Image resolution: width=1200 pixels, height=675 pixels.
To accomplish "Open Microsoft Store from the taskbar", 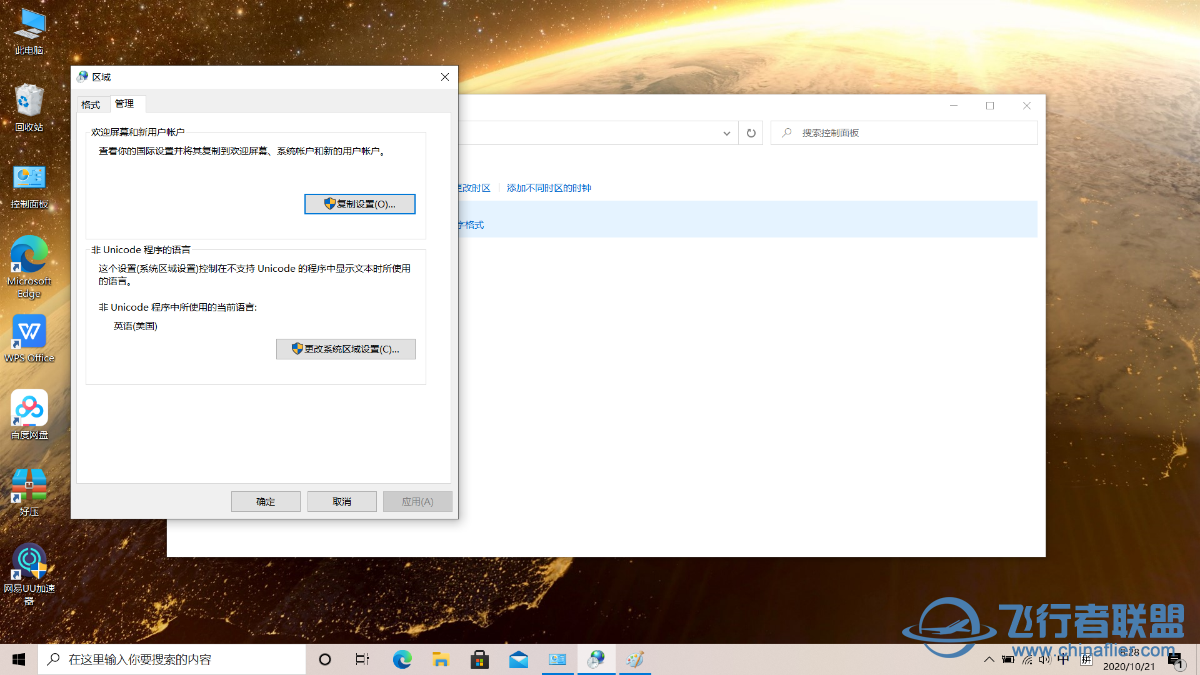I will coord(480,659).
